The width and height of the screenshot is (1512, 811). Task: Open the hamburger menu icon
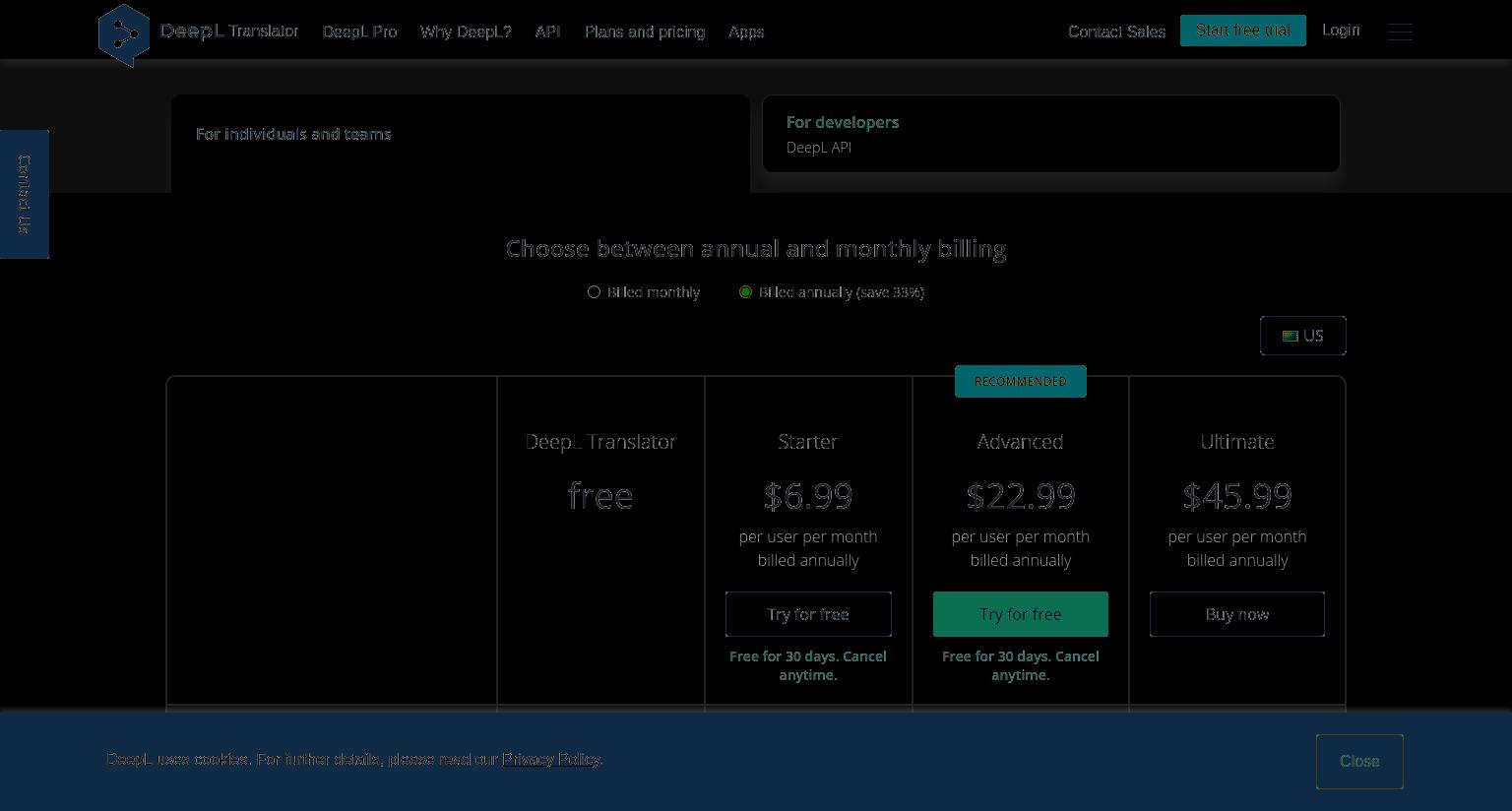pyautogui.click(x=1400, y=31)
